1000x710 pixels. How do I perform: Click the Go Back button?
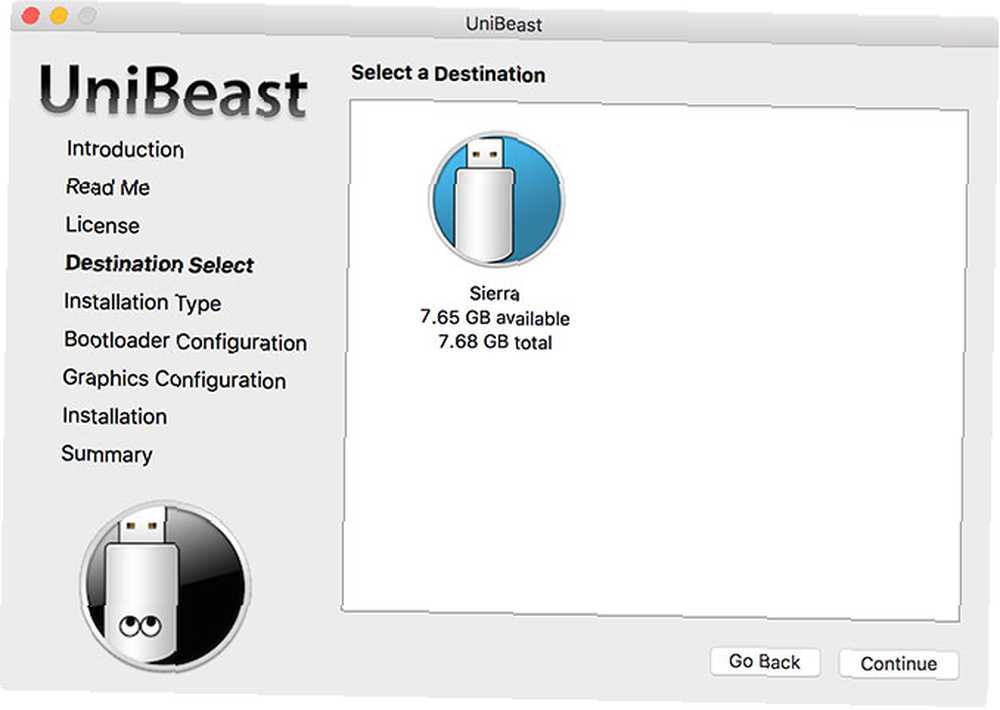pyautogui.click(x=765, y=662)
